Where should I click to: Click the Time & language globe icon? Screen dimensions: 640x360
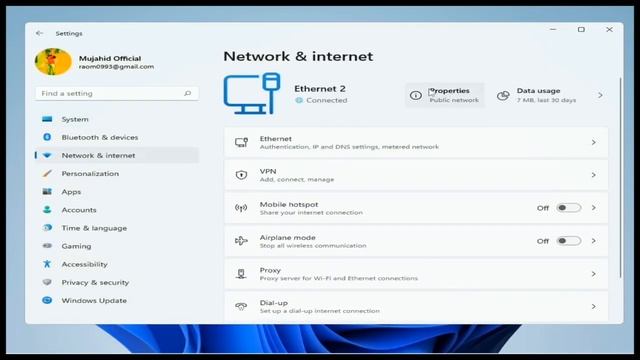pyautogui.click(x=47, y=228)
